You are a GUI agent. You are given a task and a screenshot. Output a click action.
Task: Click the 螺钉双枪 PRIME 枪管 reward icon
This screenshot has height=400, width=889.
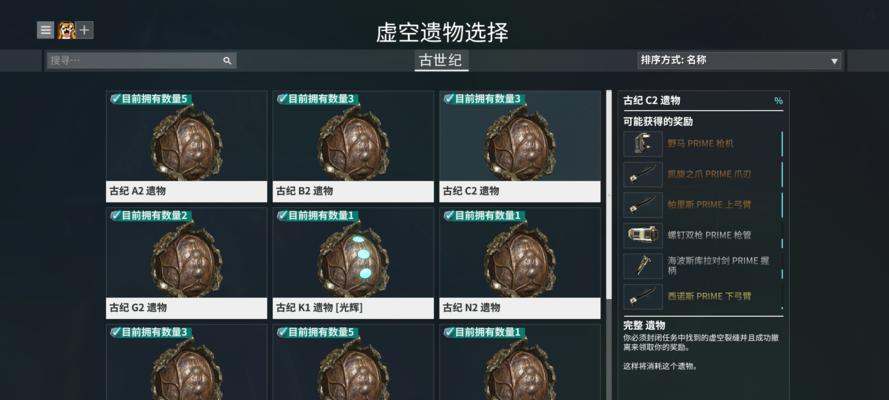(643, 235)
